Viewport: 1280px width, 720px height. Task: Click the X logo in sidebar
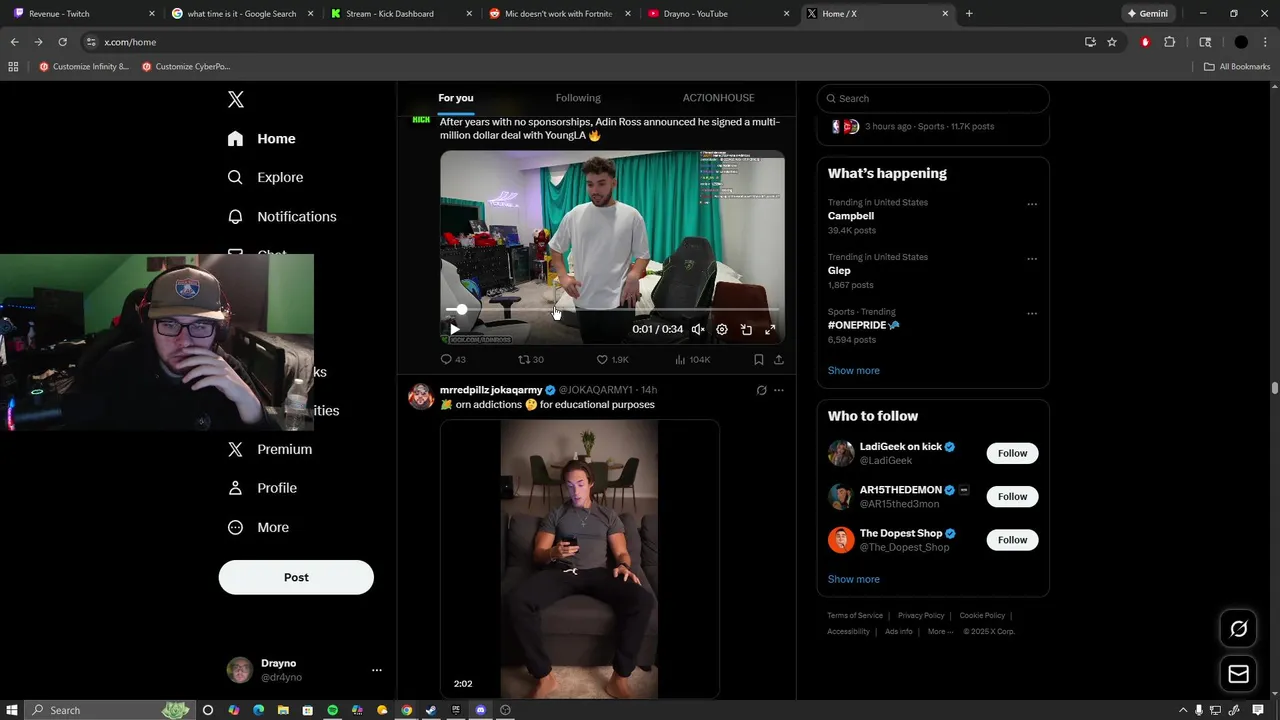[236, 99]
